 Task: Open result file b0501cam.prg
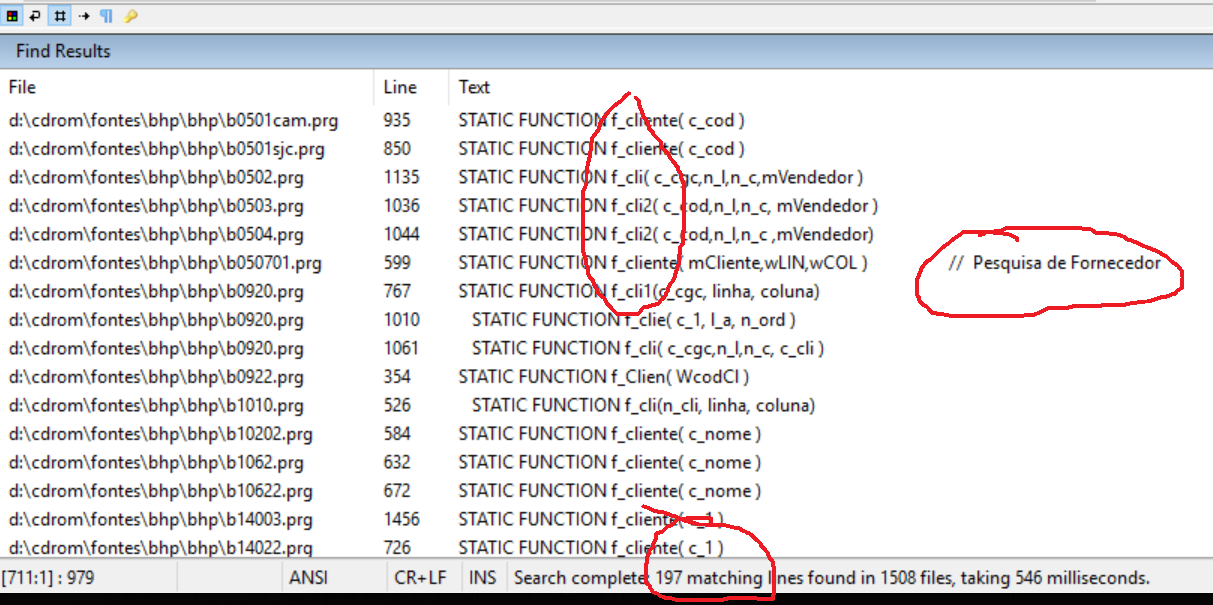[x=173, y=121]
